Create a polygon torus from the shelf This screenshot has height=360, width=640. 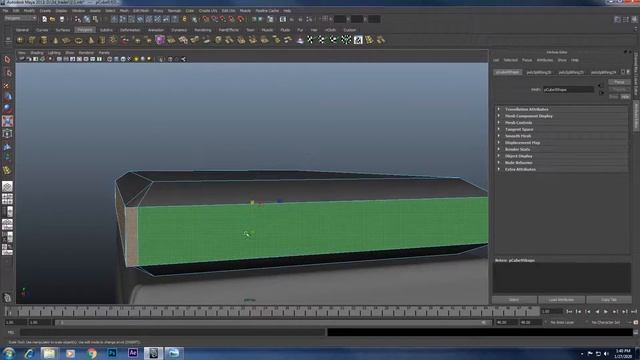click(x=78, y=40)
